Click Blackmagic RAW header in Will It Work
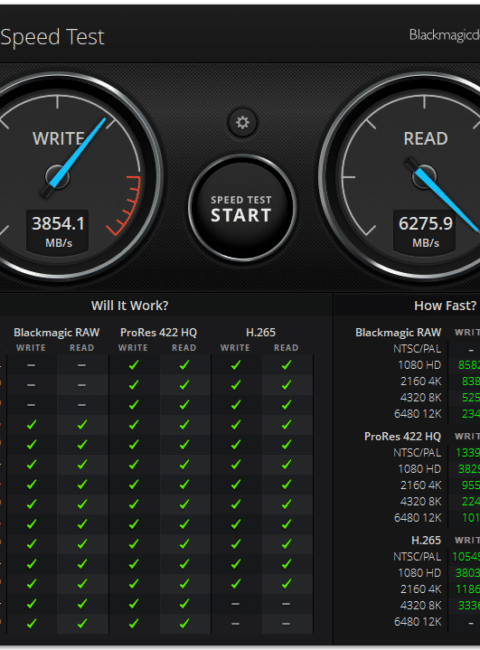The height and width of the screenshot is (650, 480). [x=56, y=332]
